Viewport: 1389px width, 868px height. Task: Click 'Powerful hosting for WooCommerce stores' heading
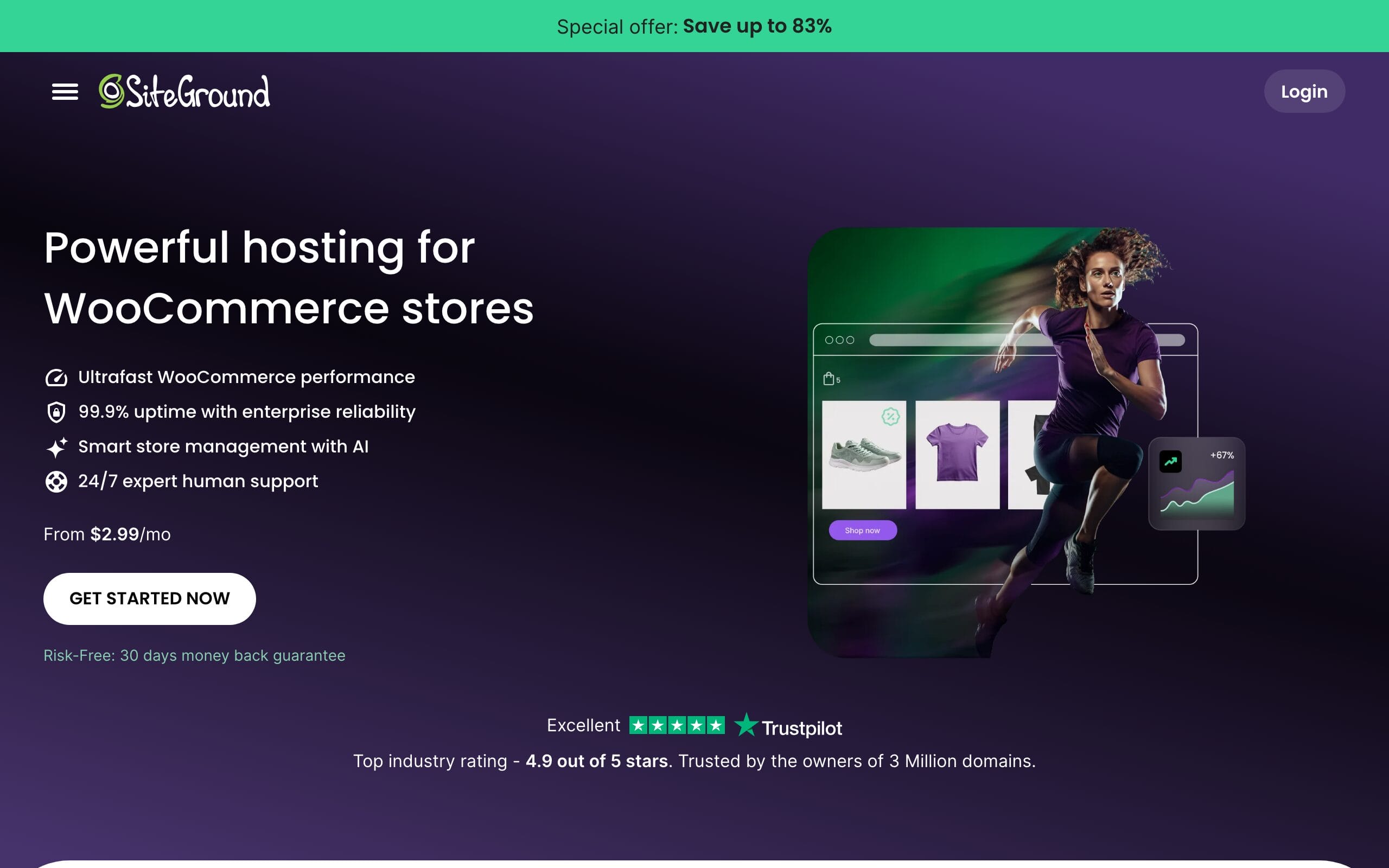(289, 278)
